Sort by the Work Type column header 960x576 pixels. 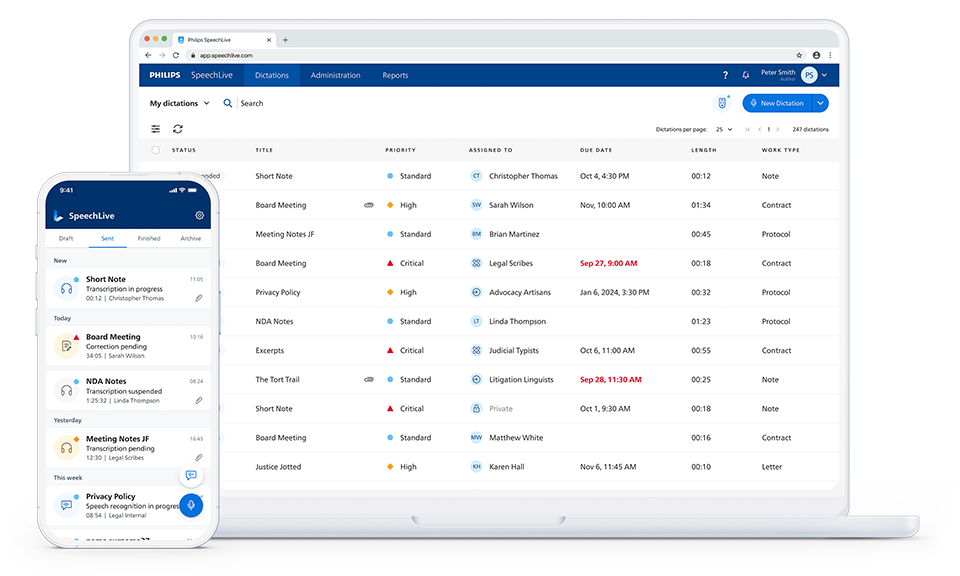[781, 150]
